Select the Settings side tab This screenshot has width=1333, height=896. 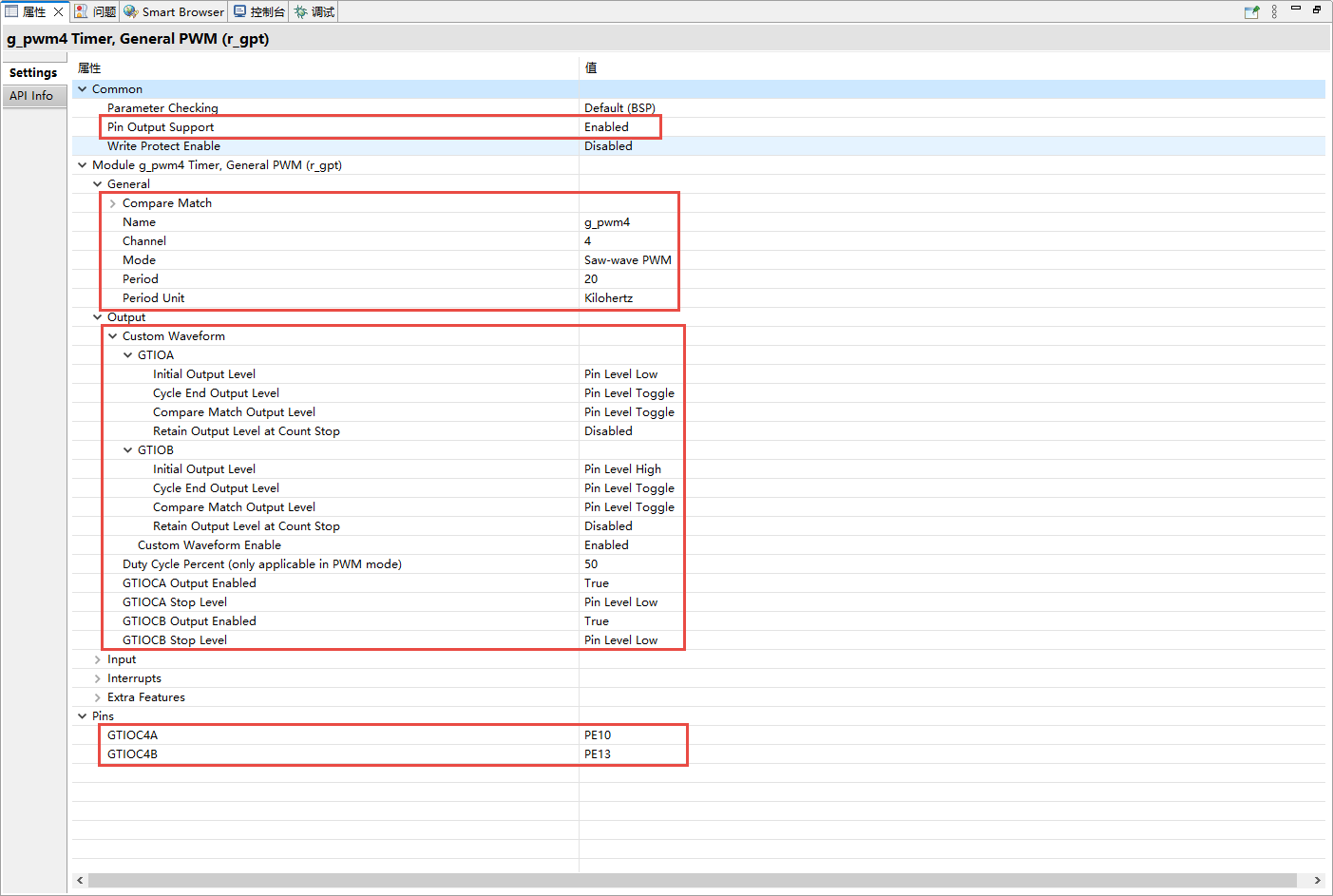[x=33, y=72]
